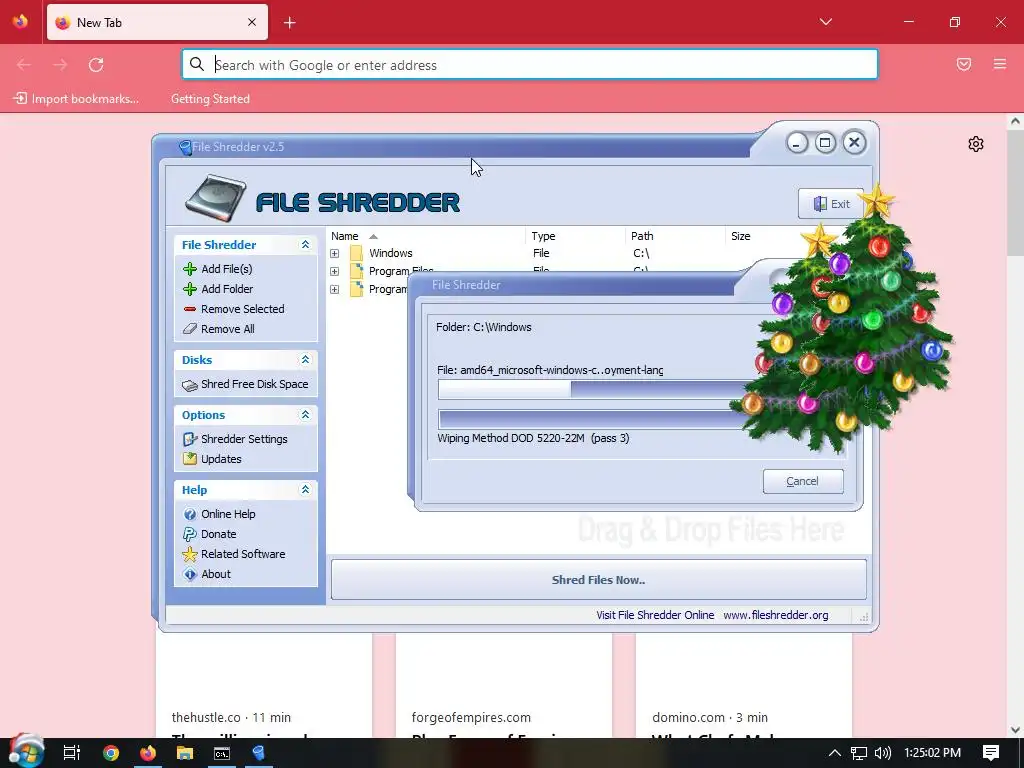Open Command Prompt from the taskbar
The image size is (1024, 768).
coord(222,753)
